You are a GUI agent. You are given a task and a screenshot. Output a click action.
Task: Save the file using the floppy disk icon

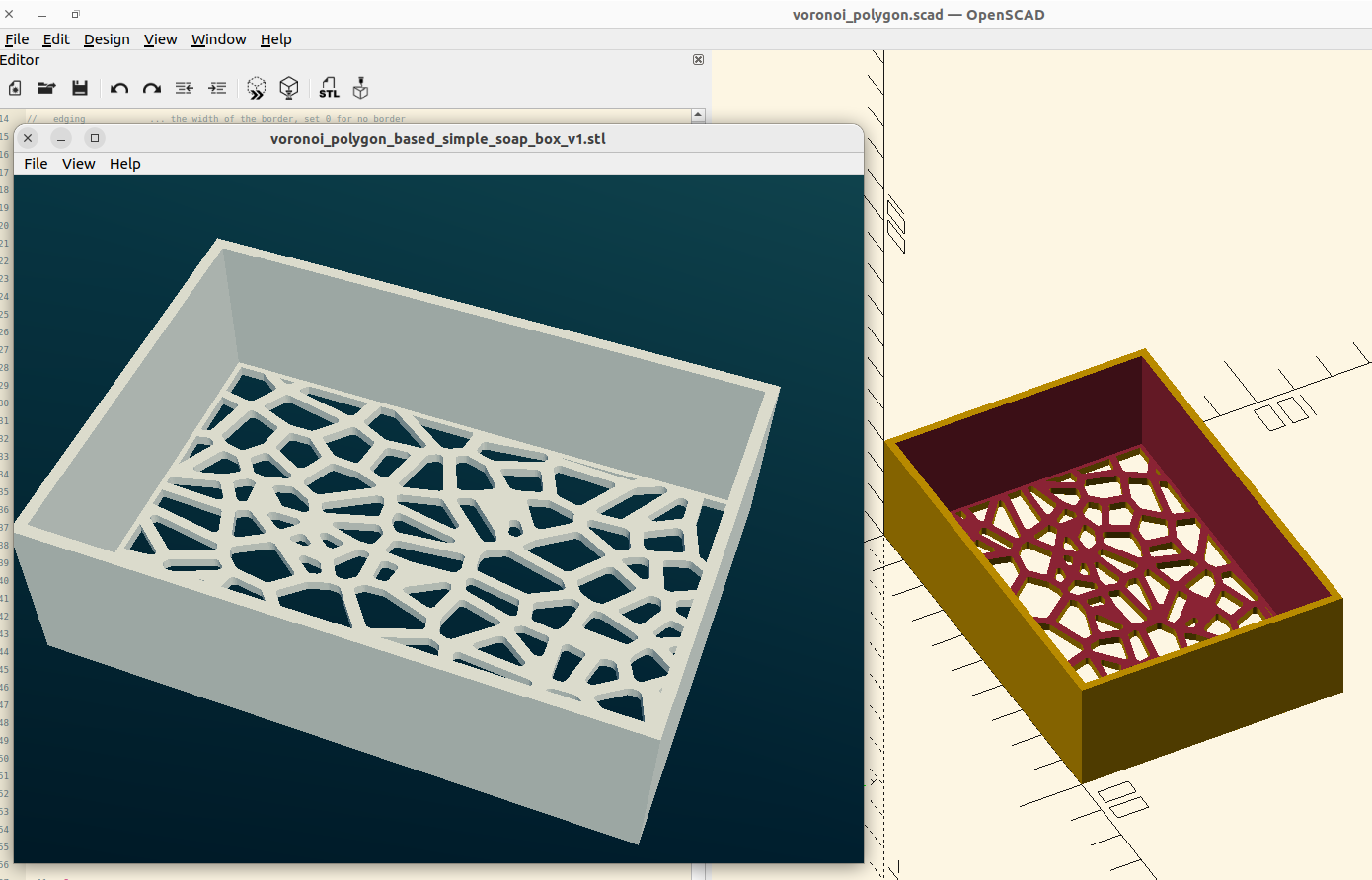click(80, 88)
